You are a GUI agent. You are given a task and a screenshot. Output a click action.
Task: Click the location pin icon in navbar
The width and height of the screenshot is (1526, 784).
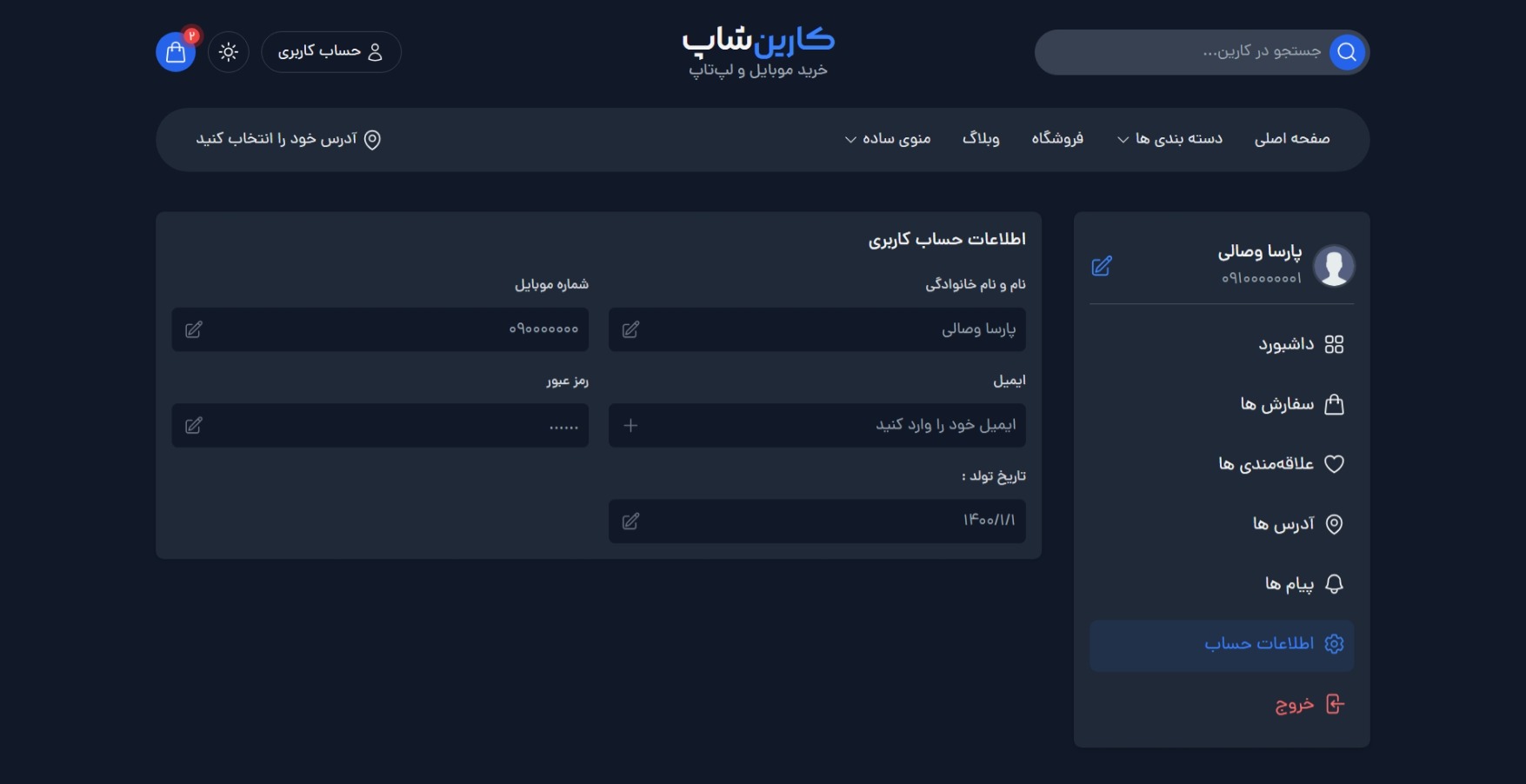(372, 140)
